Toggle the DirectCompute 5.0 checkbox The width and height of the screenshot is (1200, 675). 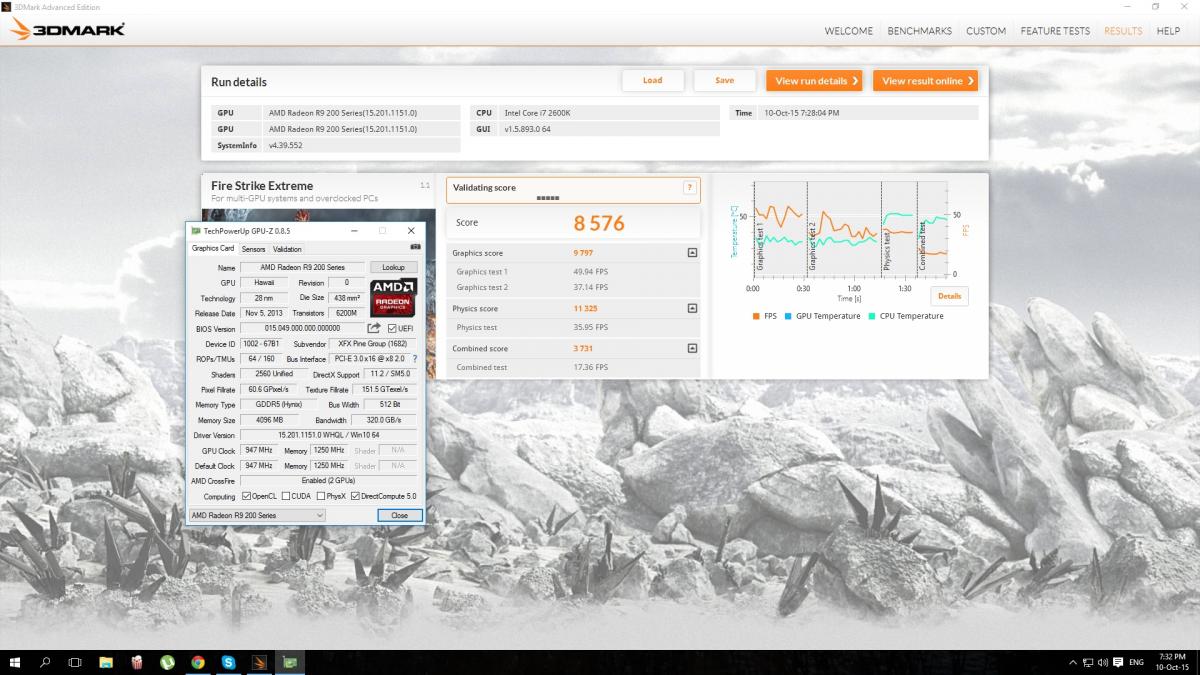(x=355, y=496)
